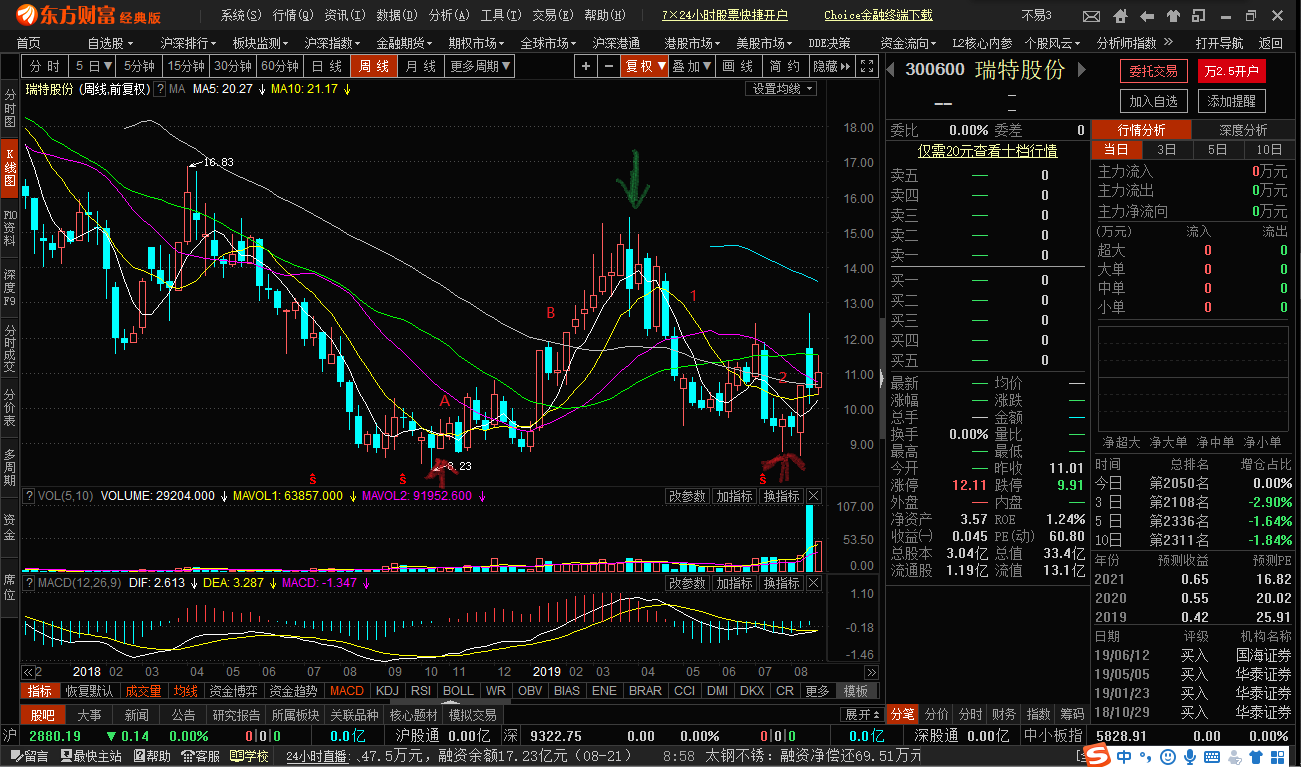1301x767 pixels.
Task: Close the MACD indicator panel
Action: 813,583
